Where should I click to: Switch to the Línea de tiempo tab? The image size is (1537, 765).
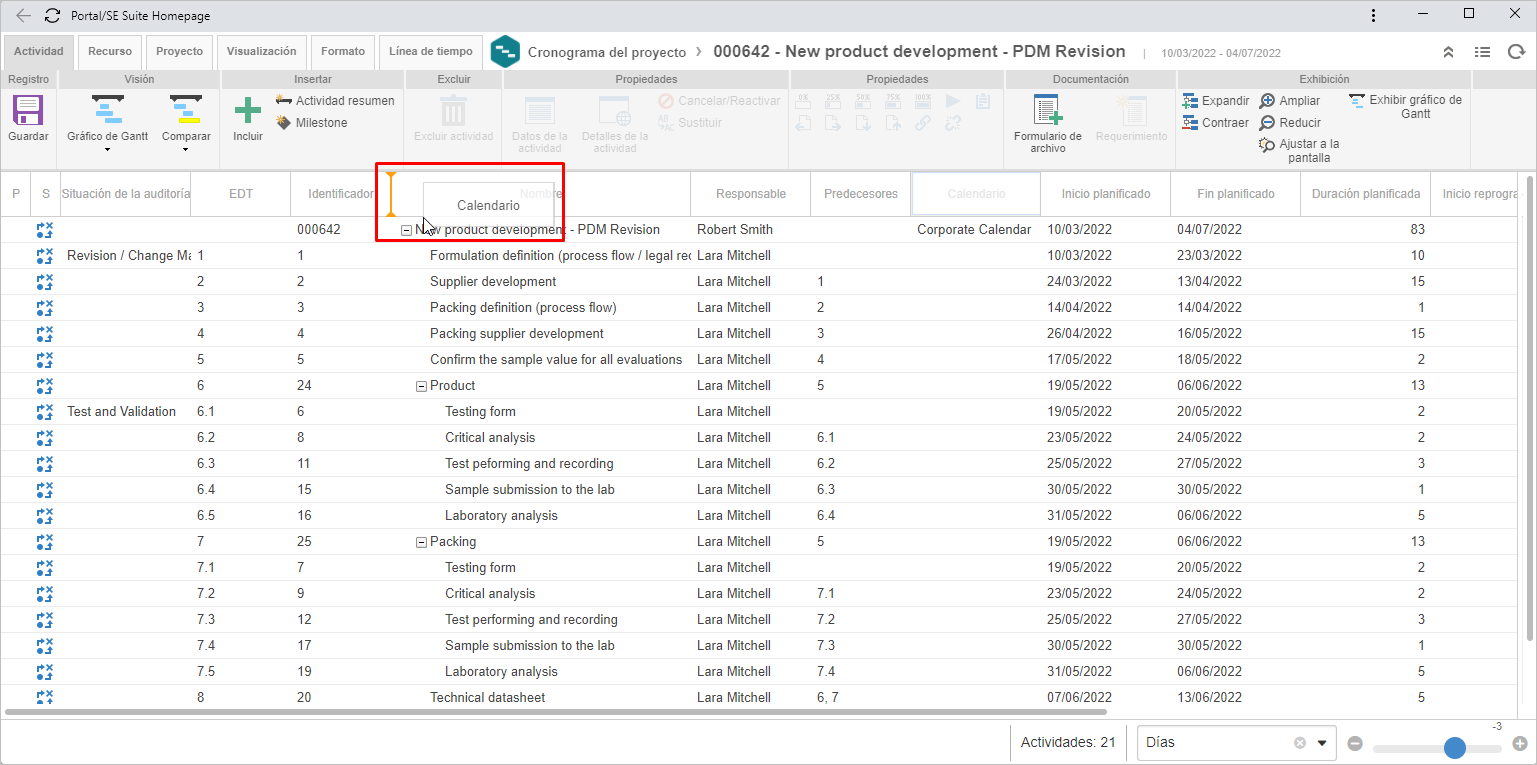click(431, 51)
